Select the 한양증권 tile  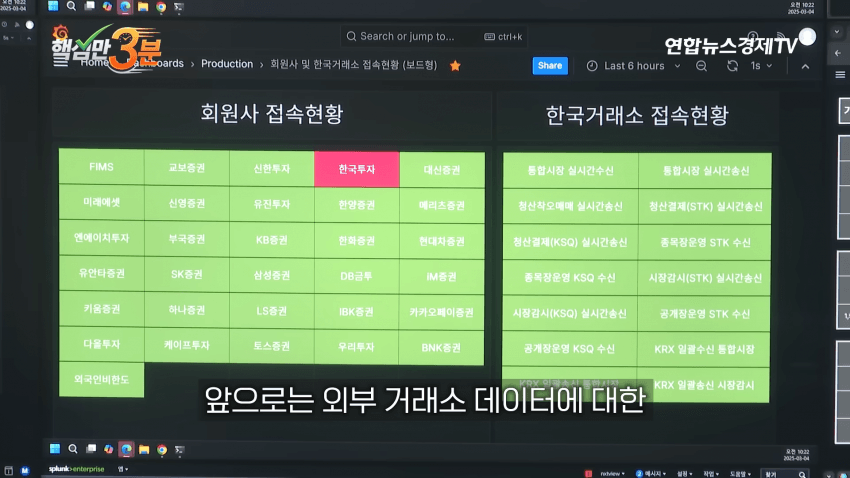(357, 205)
